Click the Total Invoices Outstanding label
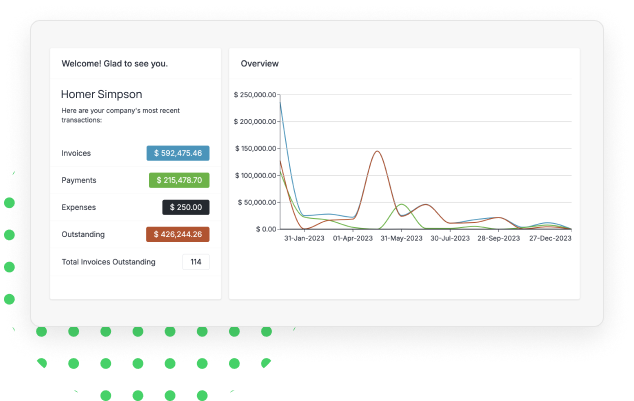This screenshot has width=634, height=401. coord(108,262)
